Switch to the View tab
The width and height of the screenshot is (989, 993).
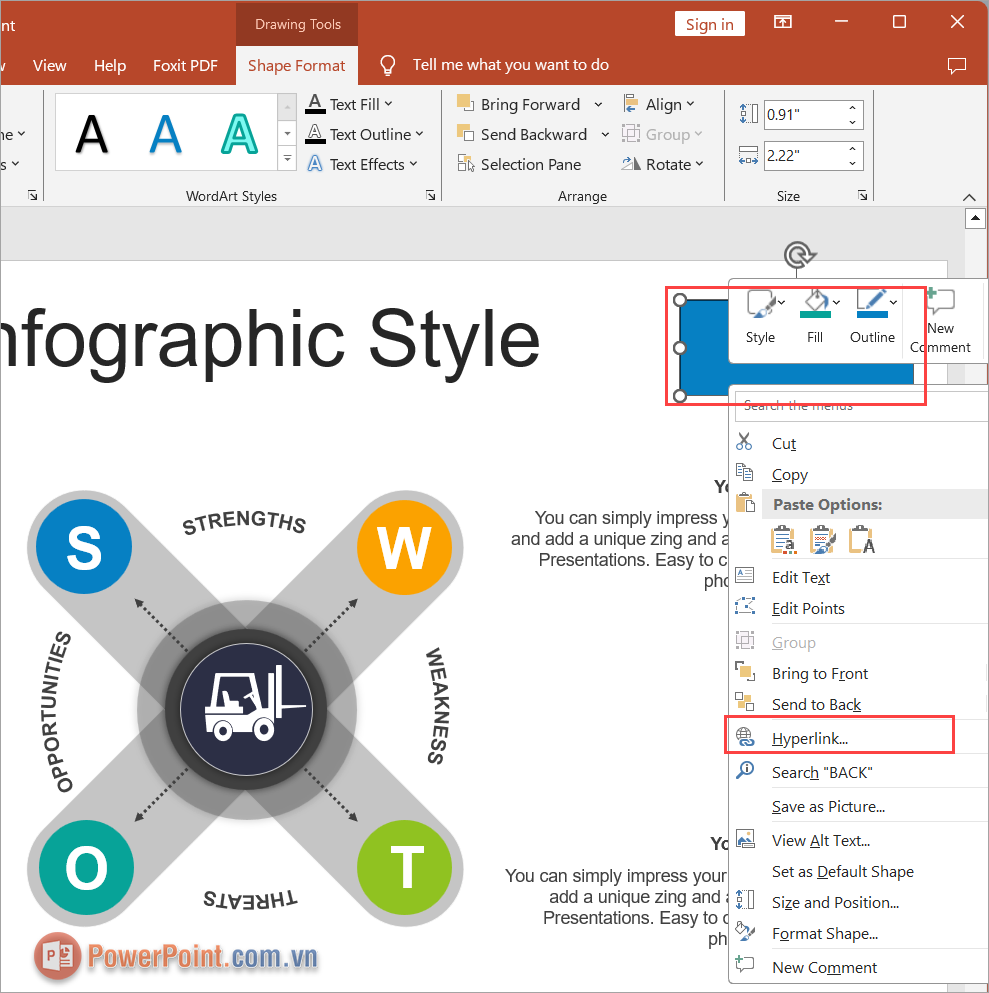coord(50,65)
